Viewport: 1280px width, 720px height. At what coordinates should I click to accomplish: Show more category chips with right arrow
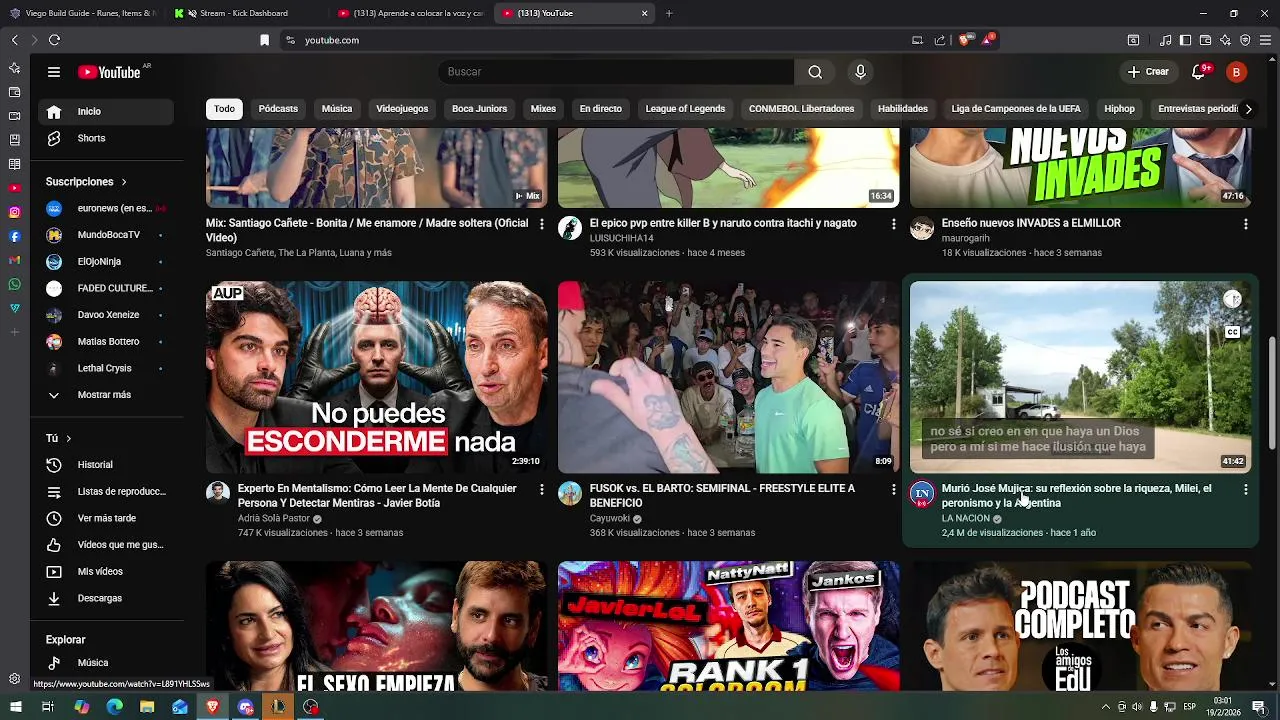click(x=1247, y=109)
